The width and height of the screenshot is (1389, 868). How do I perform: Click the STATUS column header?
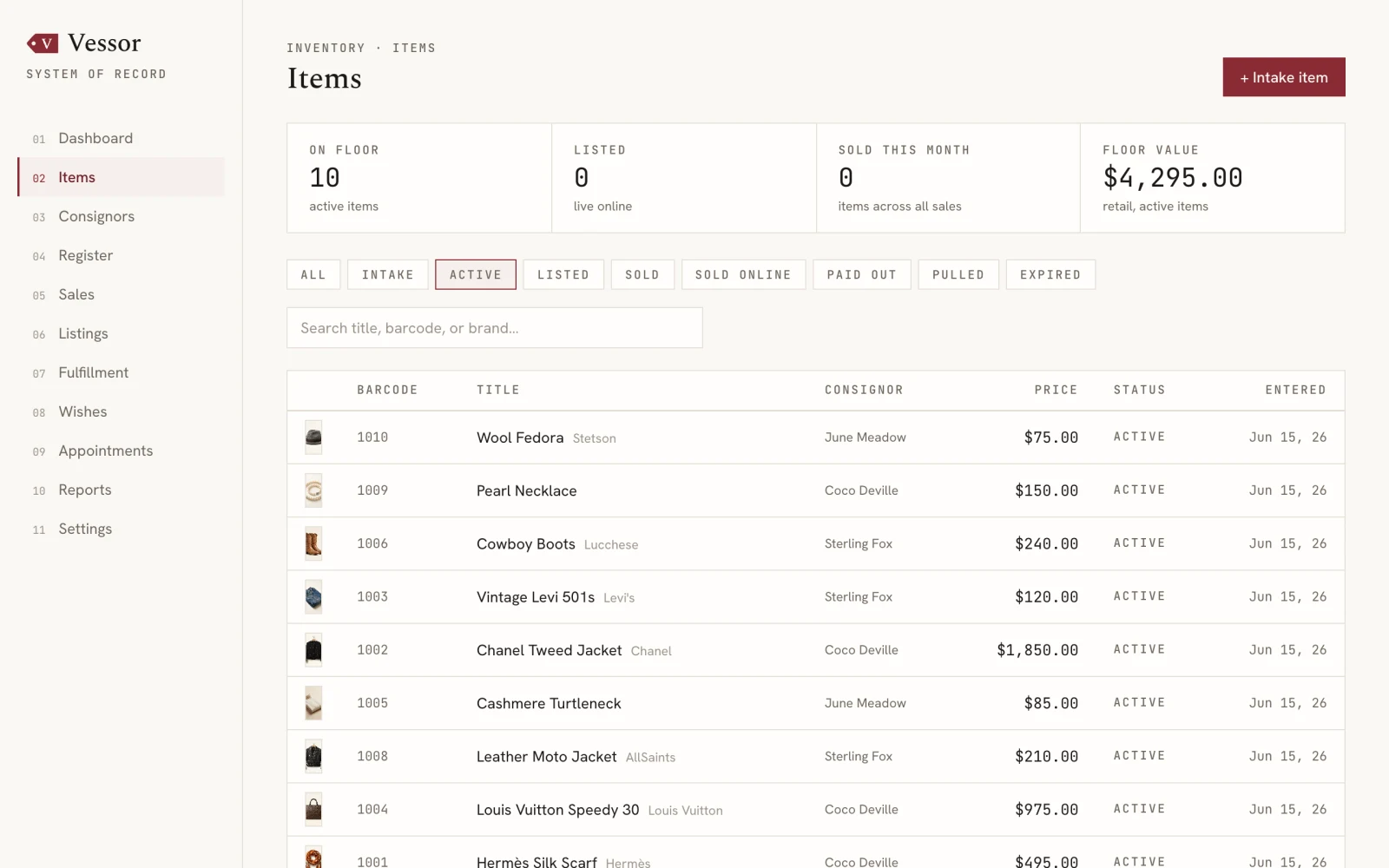[x=1139, y=391]
